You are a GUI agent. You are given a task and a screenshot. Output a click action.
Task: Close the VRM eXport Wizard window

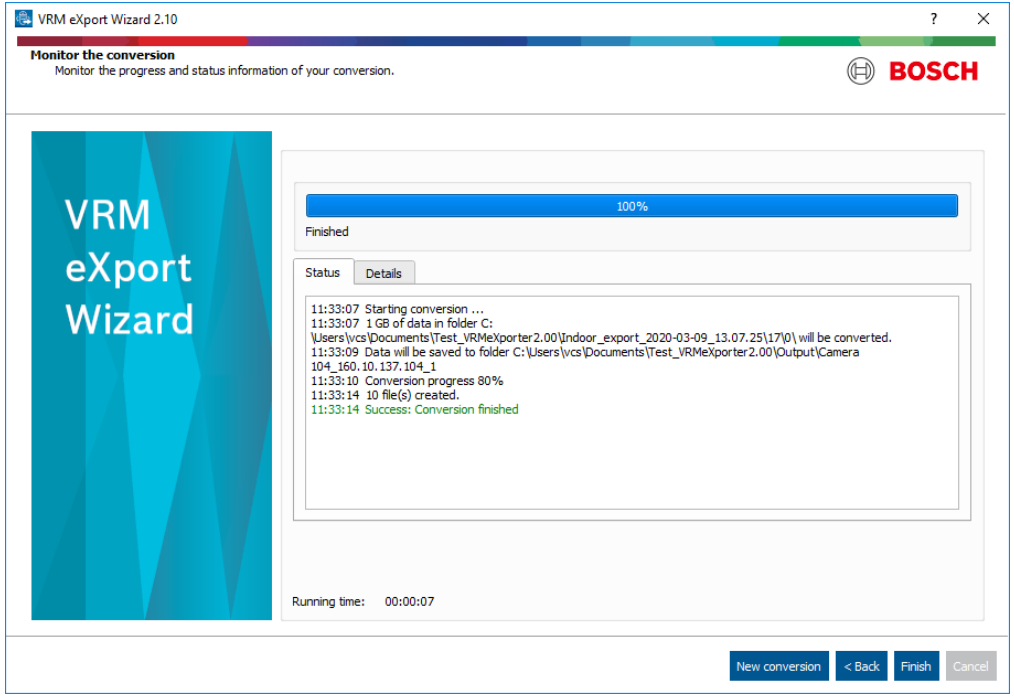(x=983, y=19)
